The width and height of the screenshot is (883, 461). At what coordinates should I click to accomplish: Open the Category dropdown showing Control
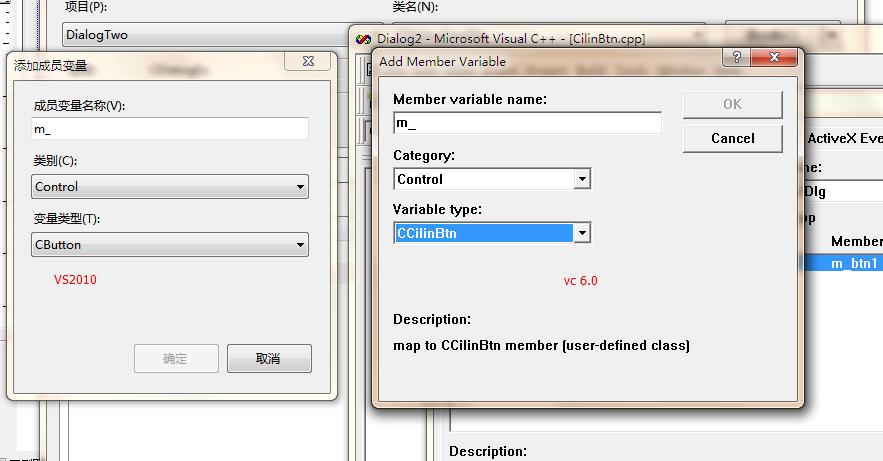(492, 179)
